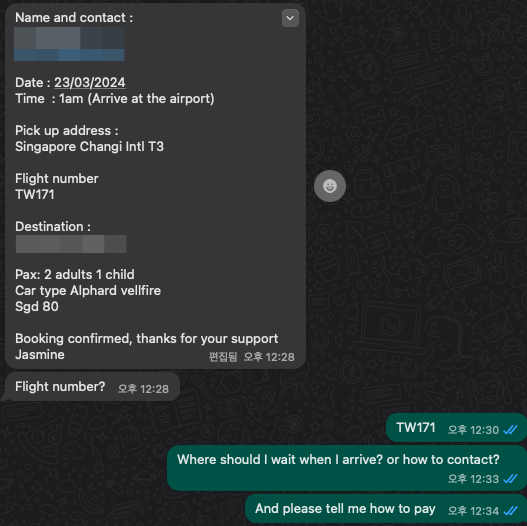The height and width of the screenshot is (526, 527).
Task: Click the "Sgd 80" price line
Action: tap(37, 307)
